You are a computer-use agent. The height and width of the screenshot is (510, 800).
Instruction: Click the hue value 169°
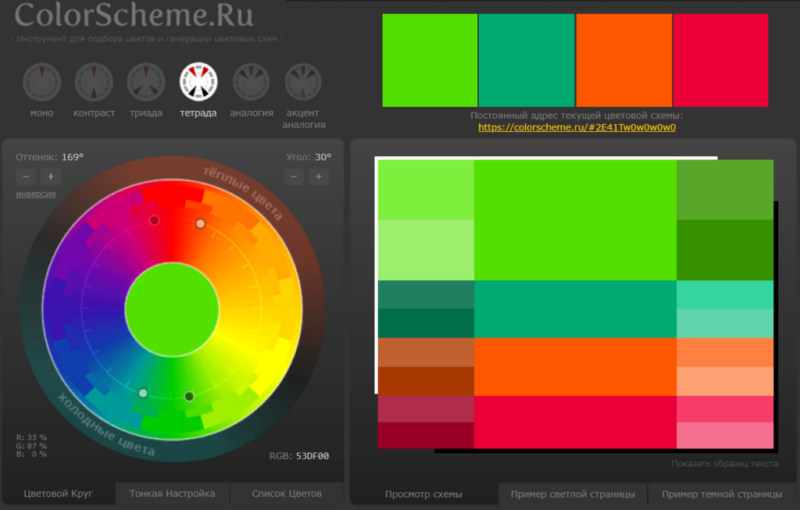coord(72,157)
